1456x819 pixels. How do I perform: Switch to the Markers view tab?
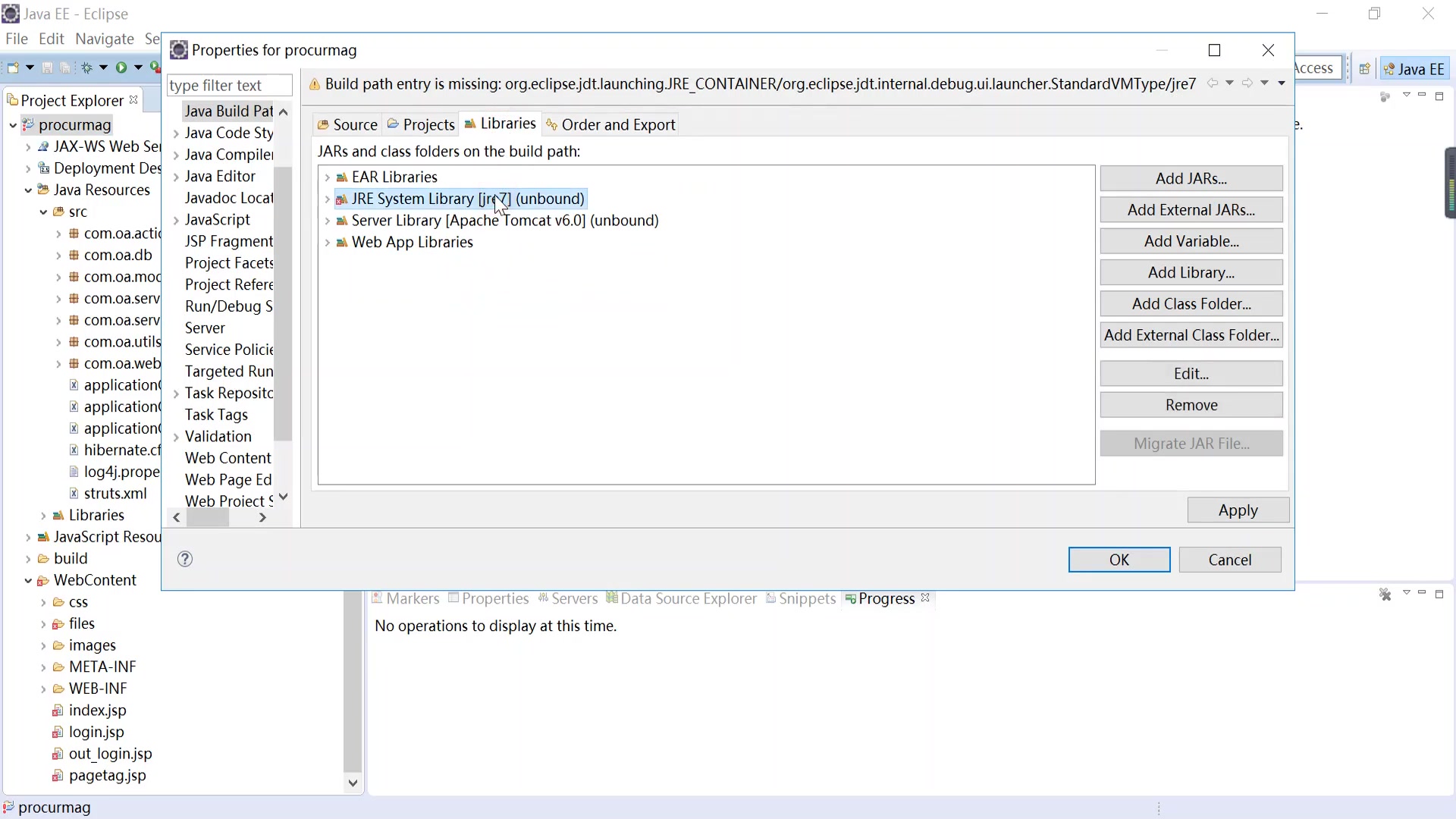[x=406, y=598]
